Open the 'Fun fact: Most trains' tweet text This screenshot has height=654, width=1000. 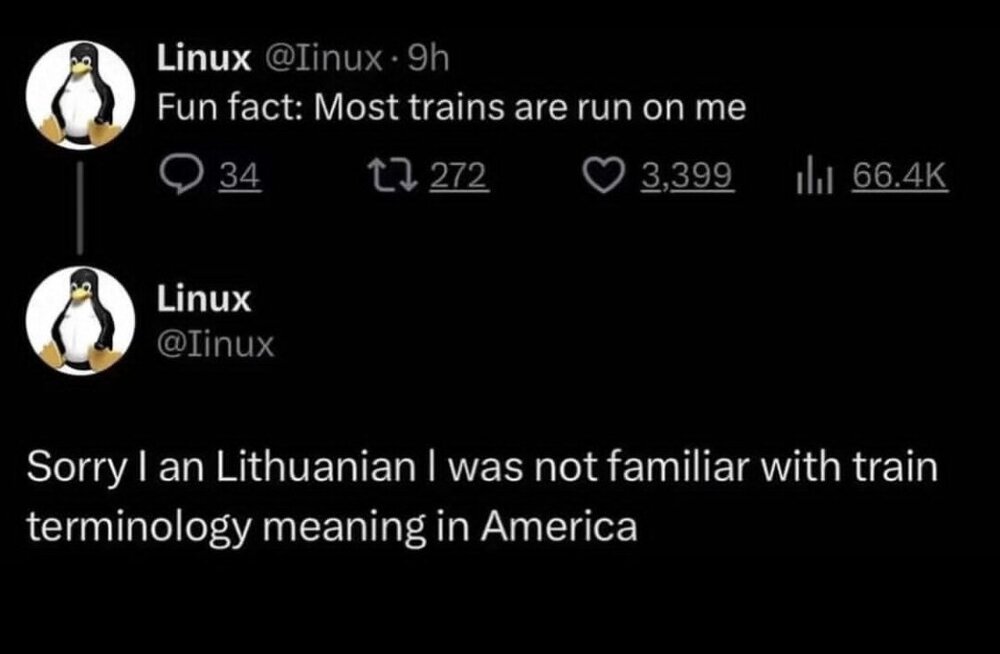(x=452, y=109)
